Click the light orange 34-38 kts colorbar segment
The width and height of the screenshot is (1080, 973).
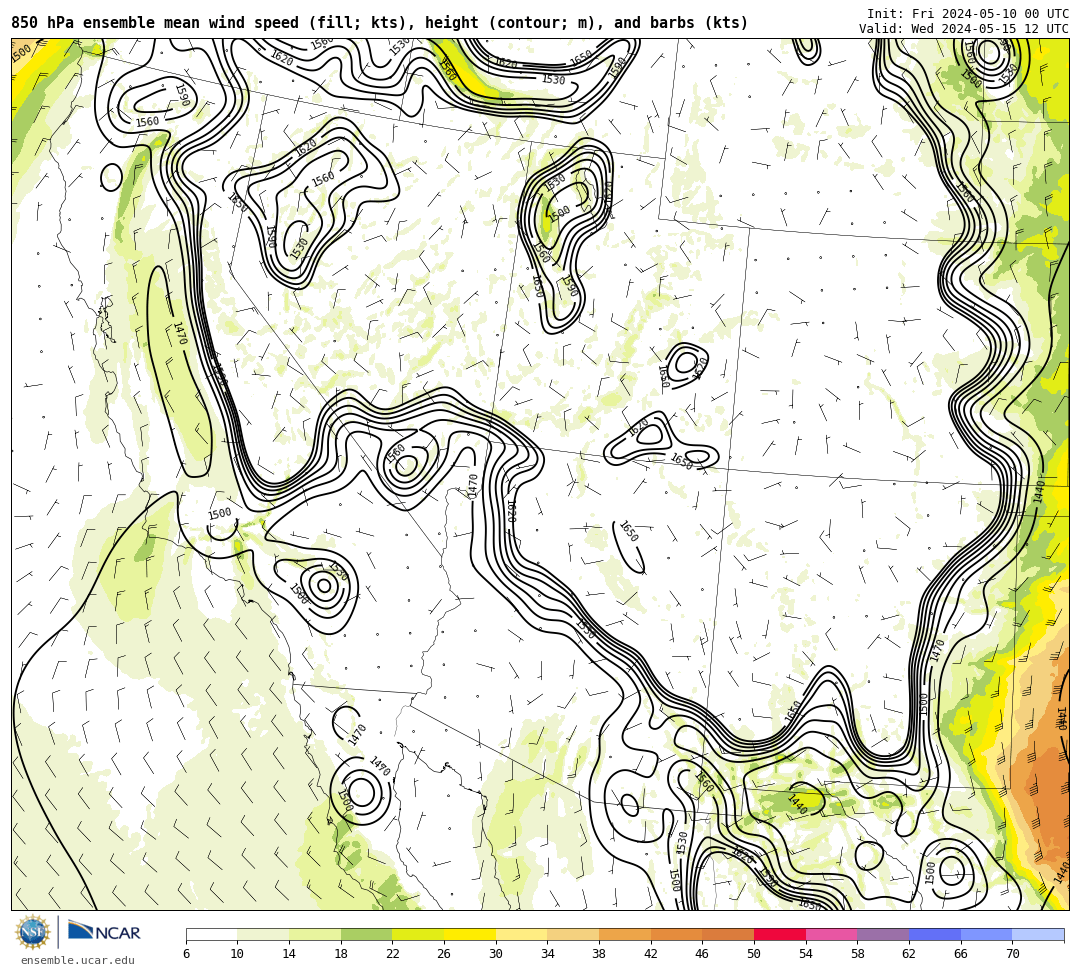point(573,935)
